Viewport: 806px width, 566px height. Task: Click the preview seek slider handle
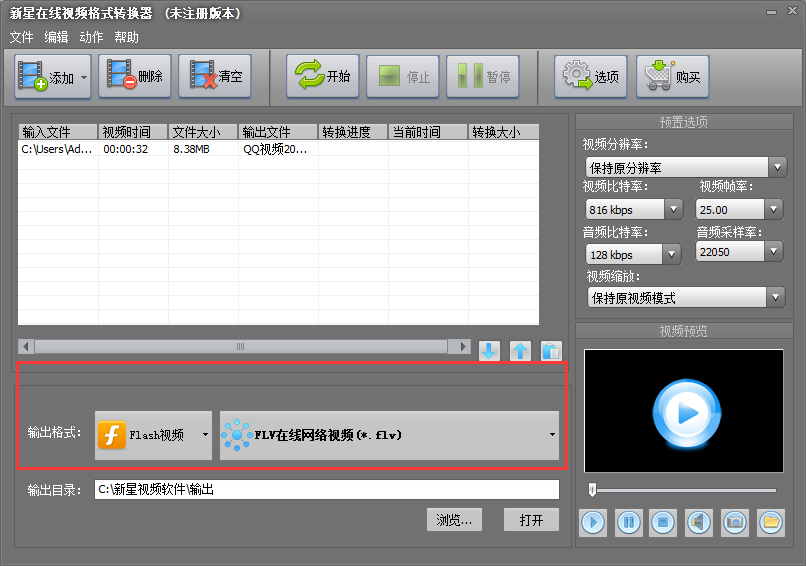pos(592,489)
